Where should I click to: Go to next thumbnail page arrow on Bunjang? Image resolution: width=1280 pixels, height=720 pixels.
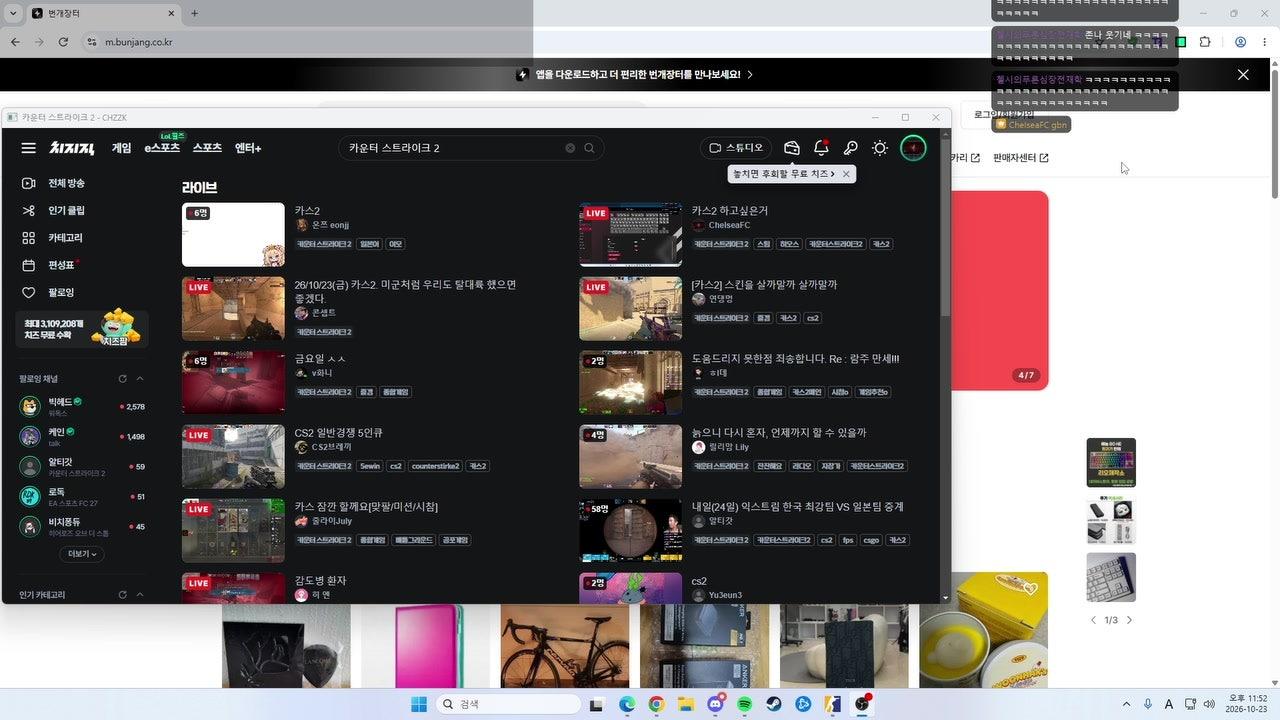coord(1130,620)
